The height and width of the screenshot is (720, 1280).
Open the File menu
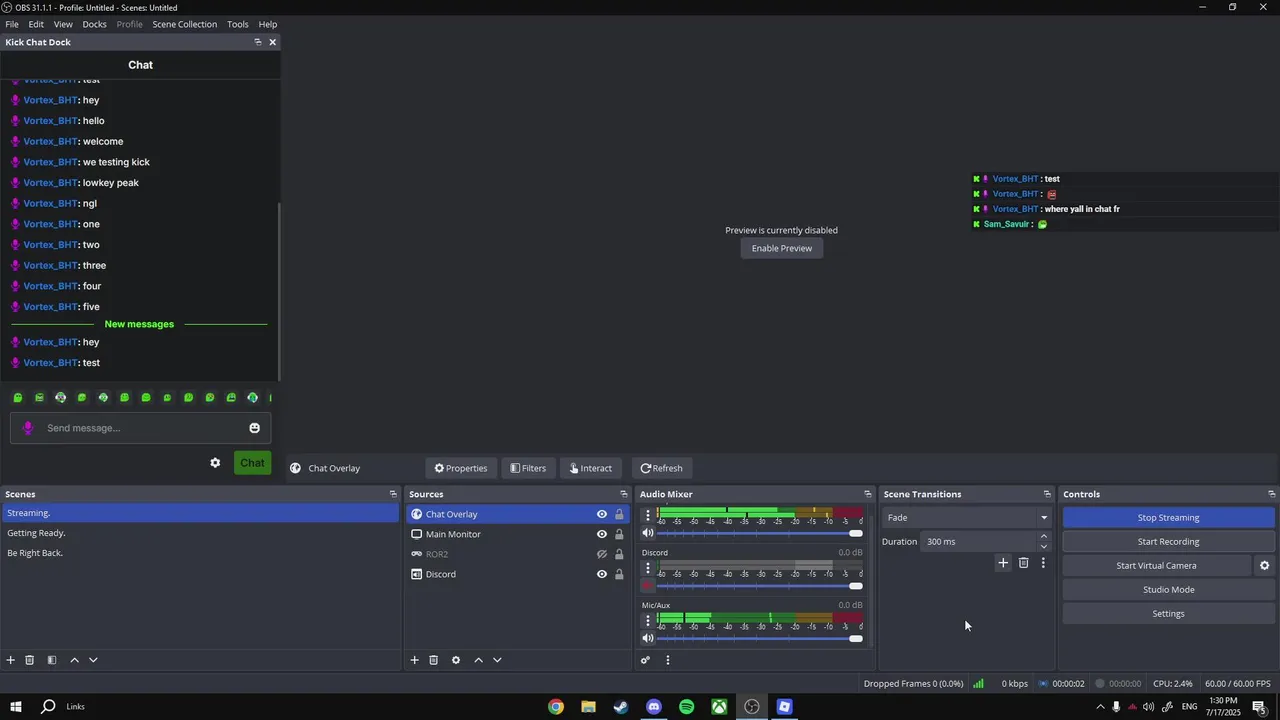tap(12, 24)
